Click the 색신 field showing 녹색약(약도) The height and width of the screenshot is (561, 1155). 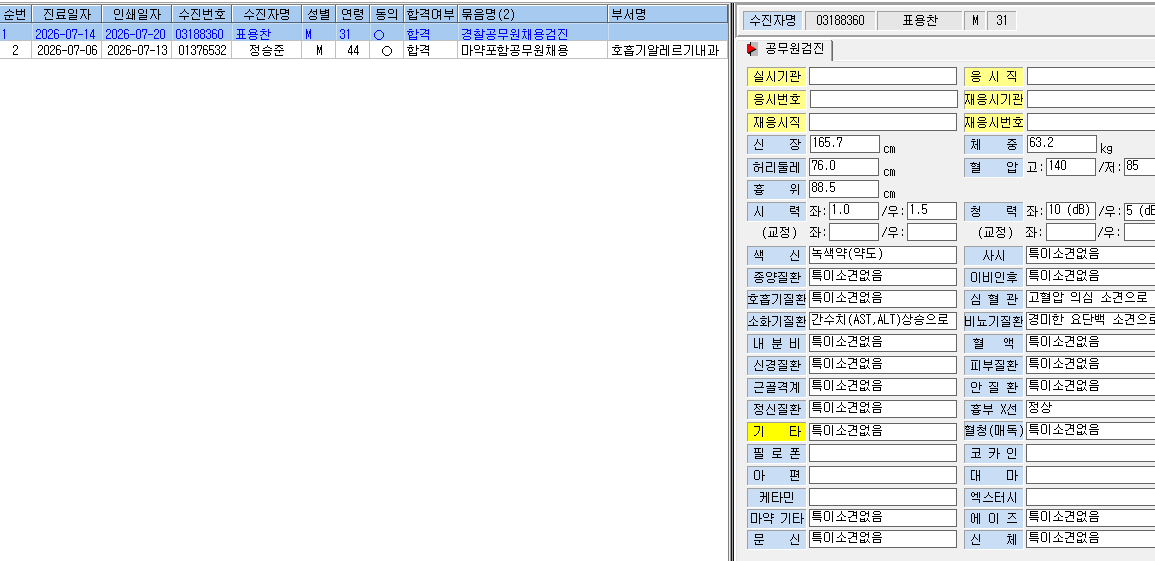882,255
